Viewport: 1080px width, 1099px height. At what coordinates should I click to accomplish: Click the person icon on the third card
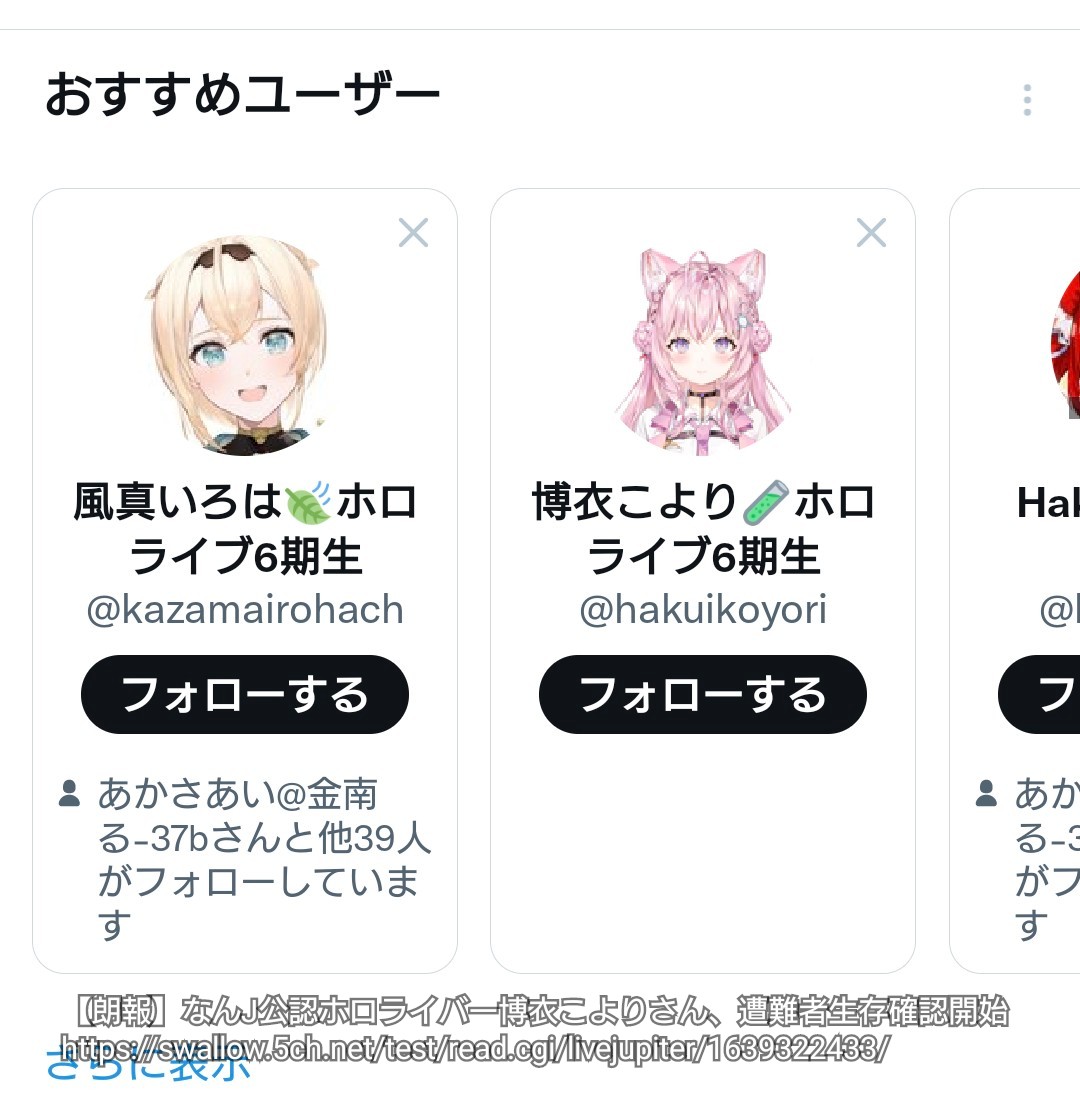986,793
